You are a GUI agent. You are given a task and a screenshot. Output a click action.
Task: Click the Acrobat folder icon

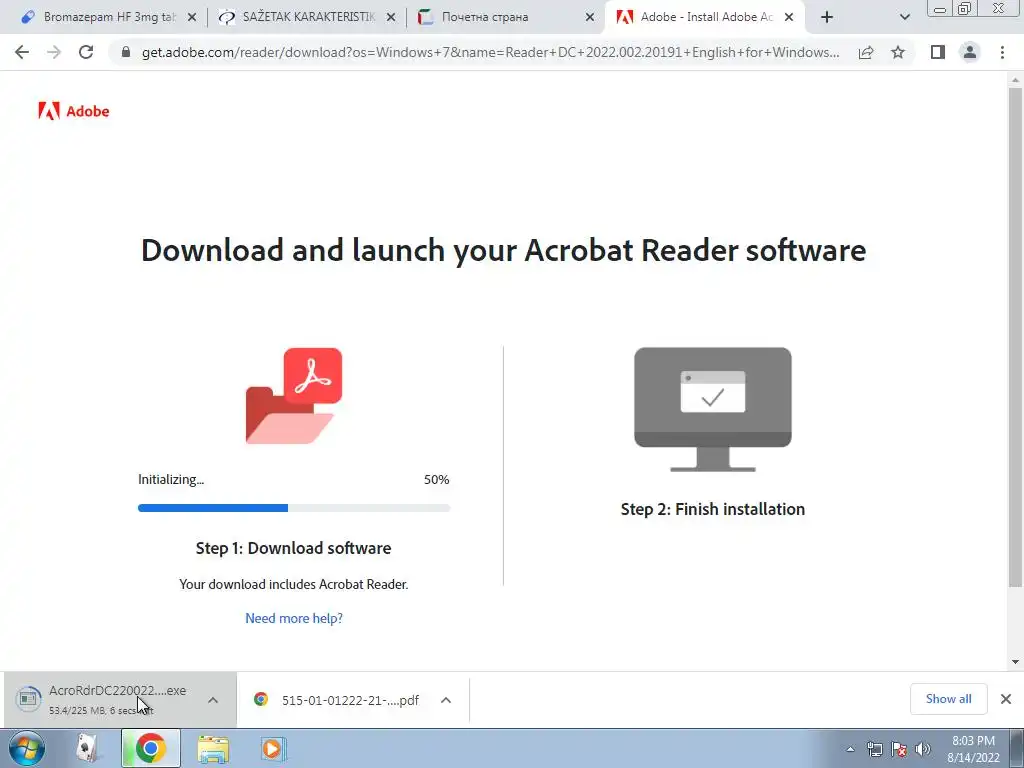click(x=294, y=396)
